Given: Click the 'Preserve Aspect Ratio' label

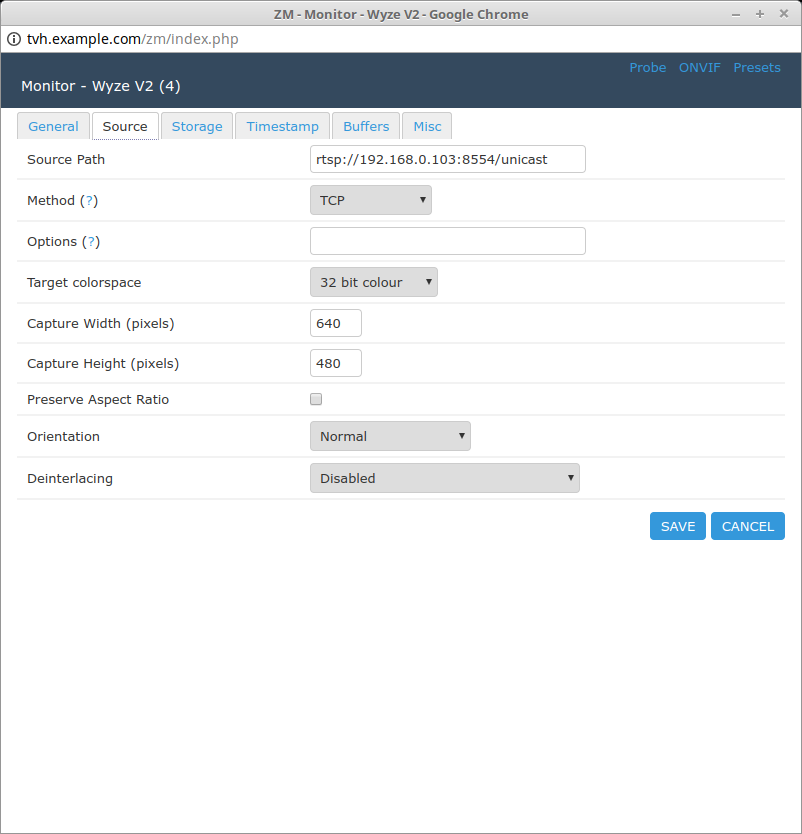Looking at the screenshot, I should click(98, 399).
